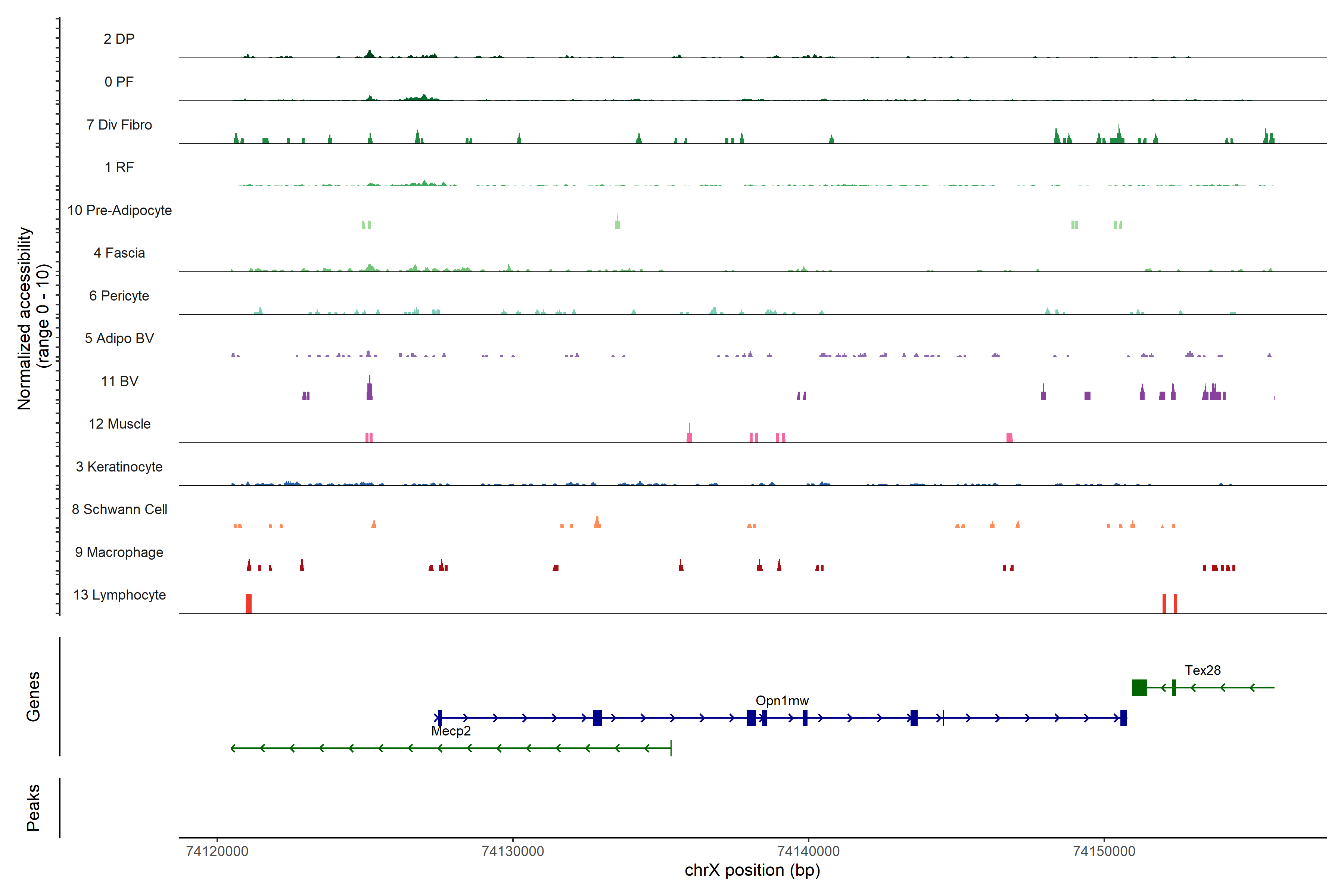This screenshot has height=896, width=1344.
Task: Click the 13 Lymphocyte track label
Action: pyautogui.click(x=119, y=595)
